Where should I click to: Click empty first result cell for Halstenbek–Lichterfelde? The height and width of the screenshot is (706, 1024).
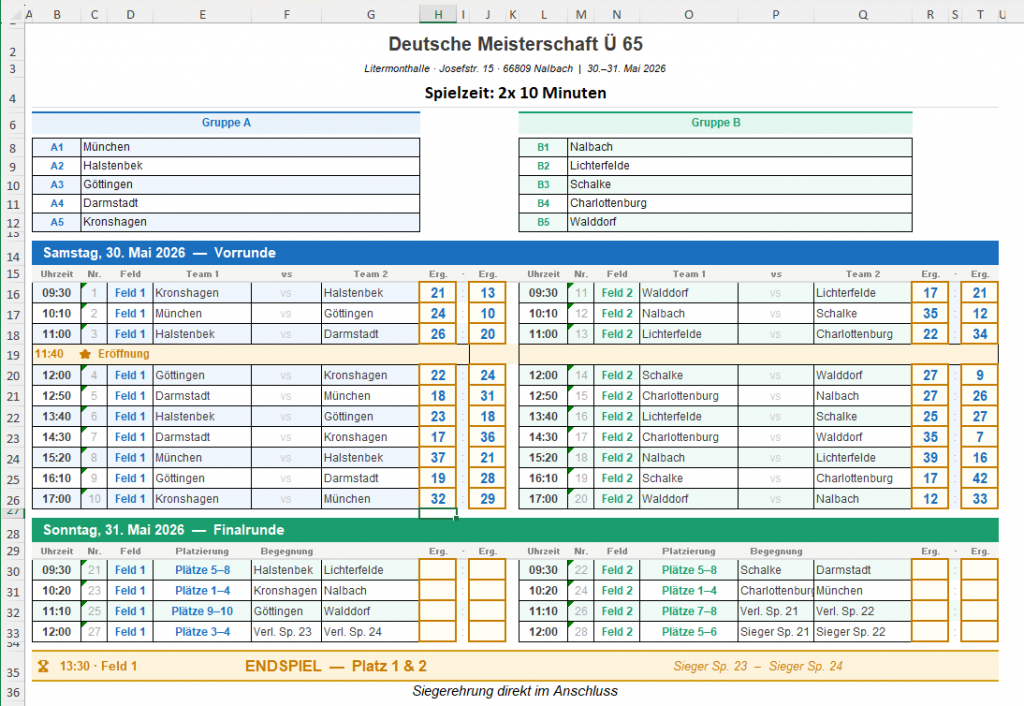[438, 570]
